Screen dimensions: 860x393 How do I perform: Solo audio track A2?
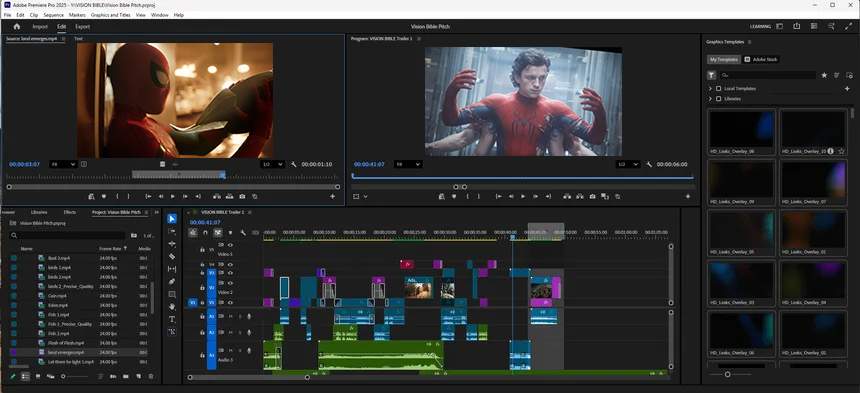click(240, 332)
